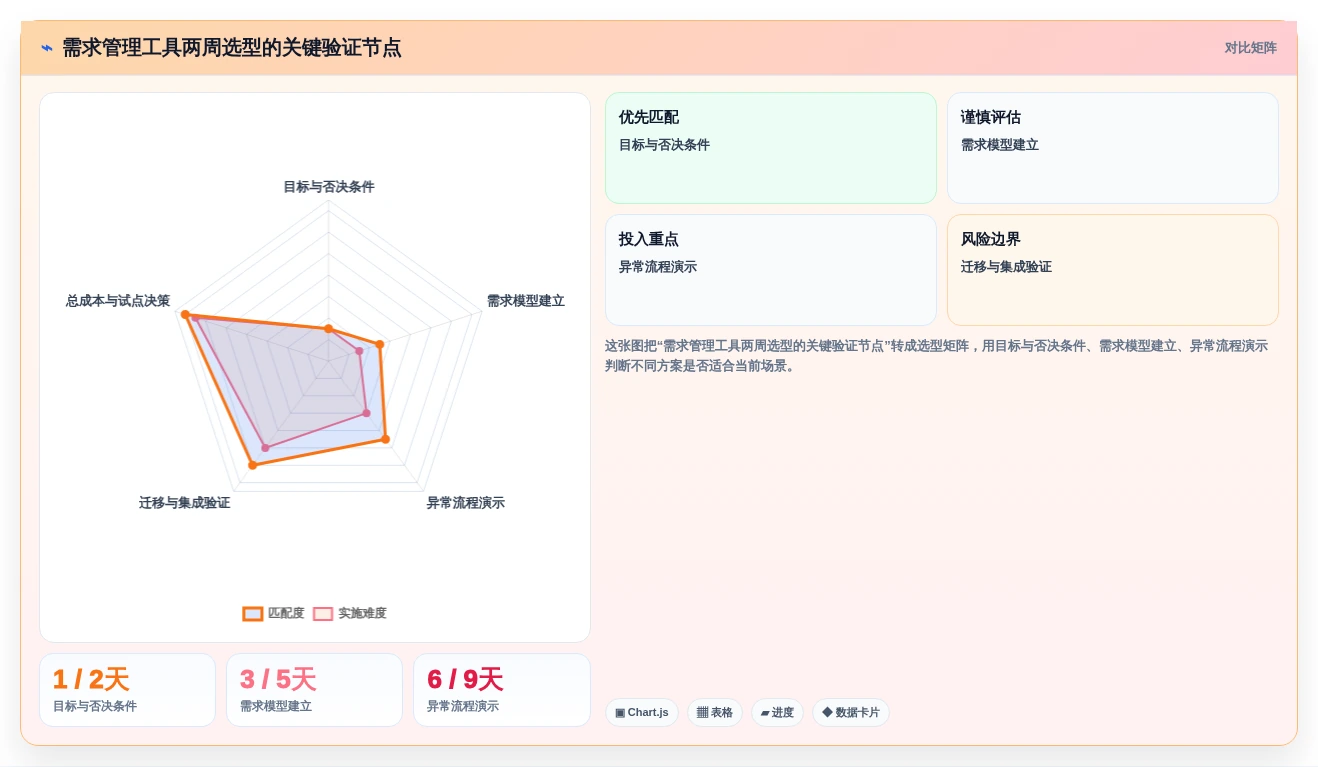Viewport: 1318px width, 767px height.
Task: Toggle the 匹配度 legend swatch
Action: (253, 614)
